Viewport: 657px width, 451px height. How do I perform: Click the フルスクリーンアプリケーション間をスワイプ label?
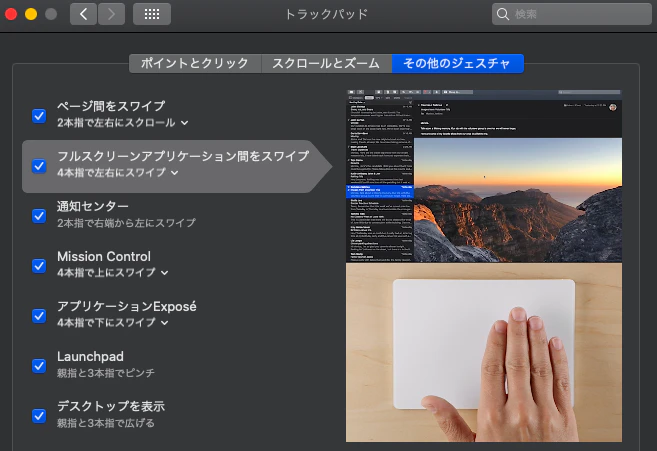[183, 156]
